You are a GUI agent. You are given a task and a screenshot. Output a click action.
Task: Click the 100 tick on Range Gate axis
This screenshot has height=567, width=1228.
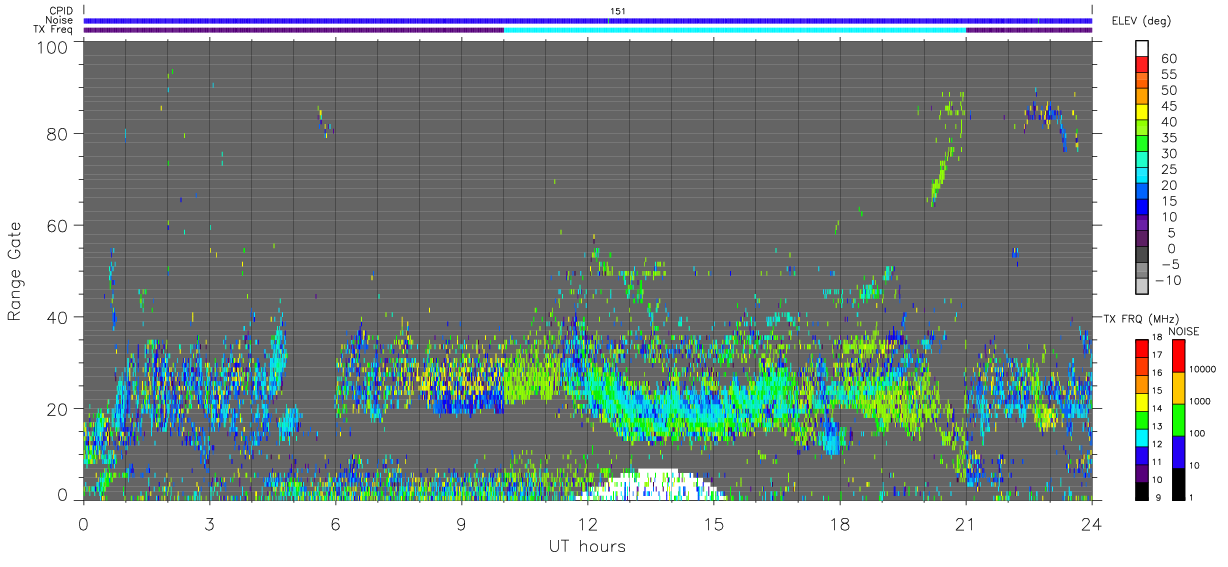[54, 48]
